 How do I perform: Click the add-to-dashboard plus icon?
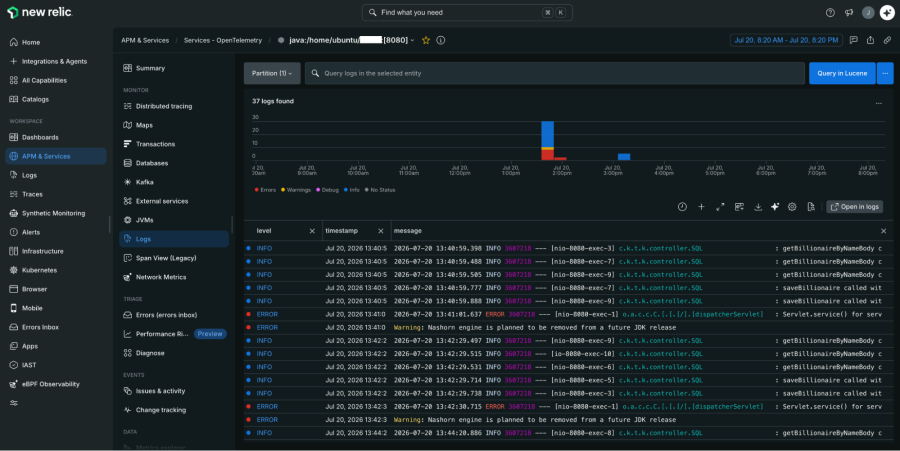[701, 207]
